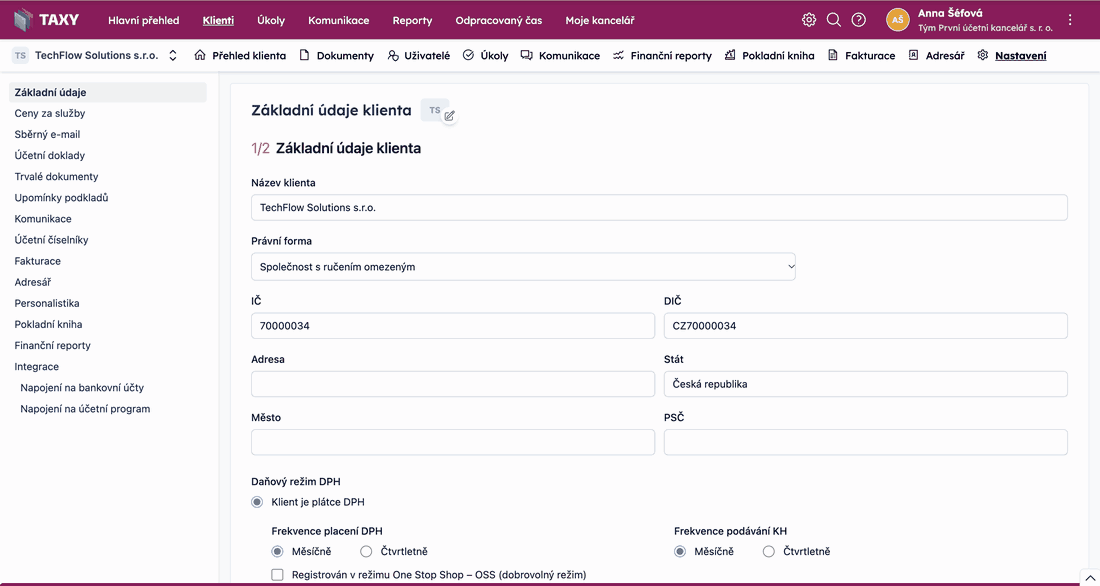Open the Právní forma dropdown

point(523,267)
